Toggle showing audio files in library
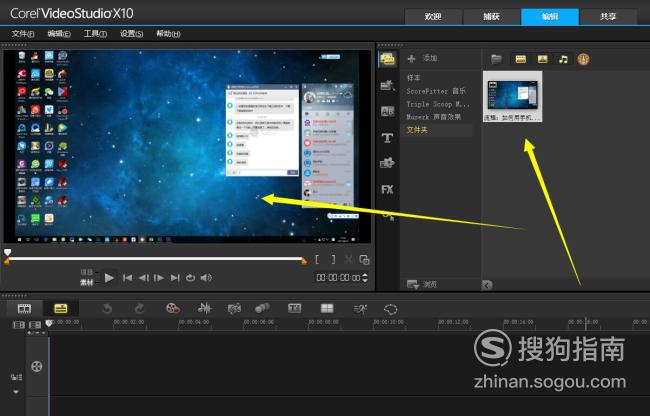The width and height of the screenshot is (650, 416). (563, 59)
